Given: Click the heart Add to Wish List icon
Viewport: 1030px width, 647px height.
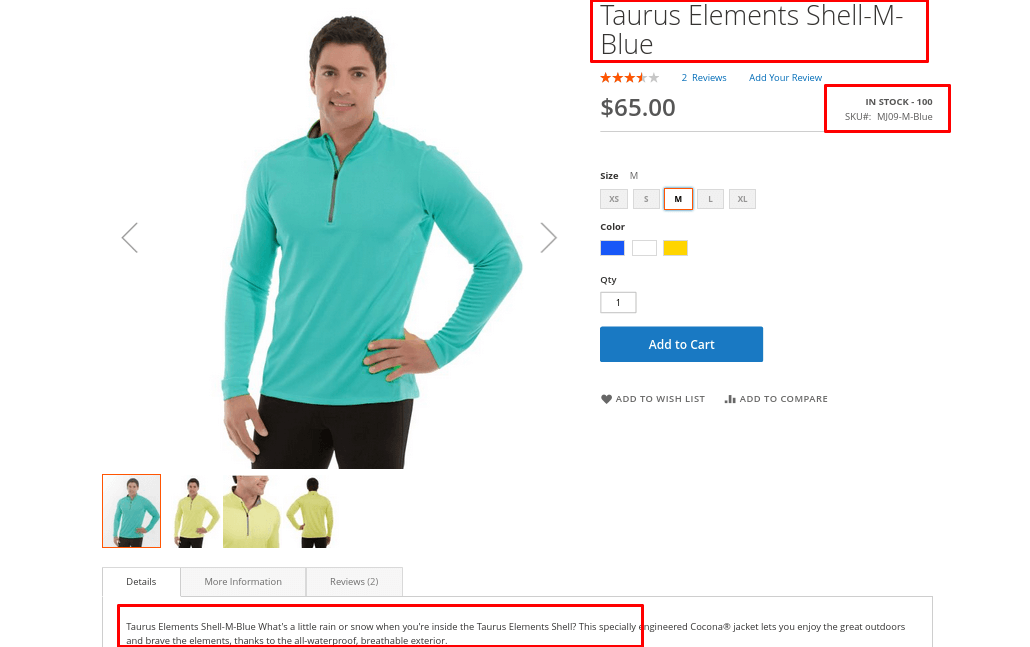Looking at the screenshot, I should (x=606, y=399).
